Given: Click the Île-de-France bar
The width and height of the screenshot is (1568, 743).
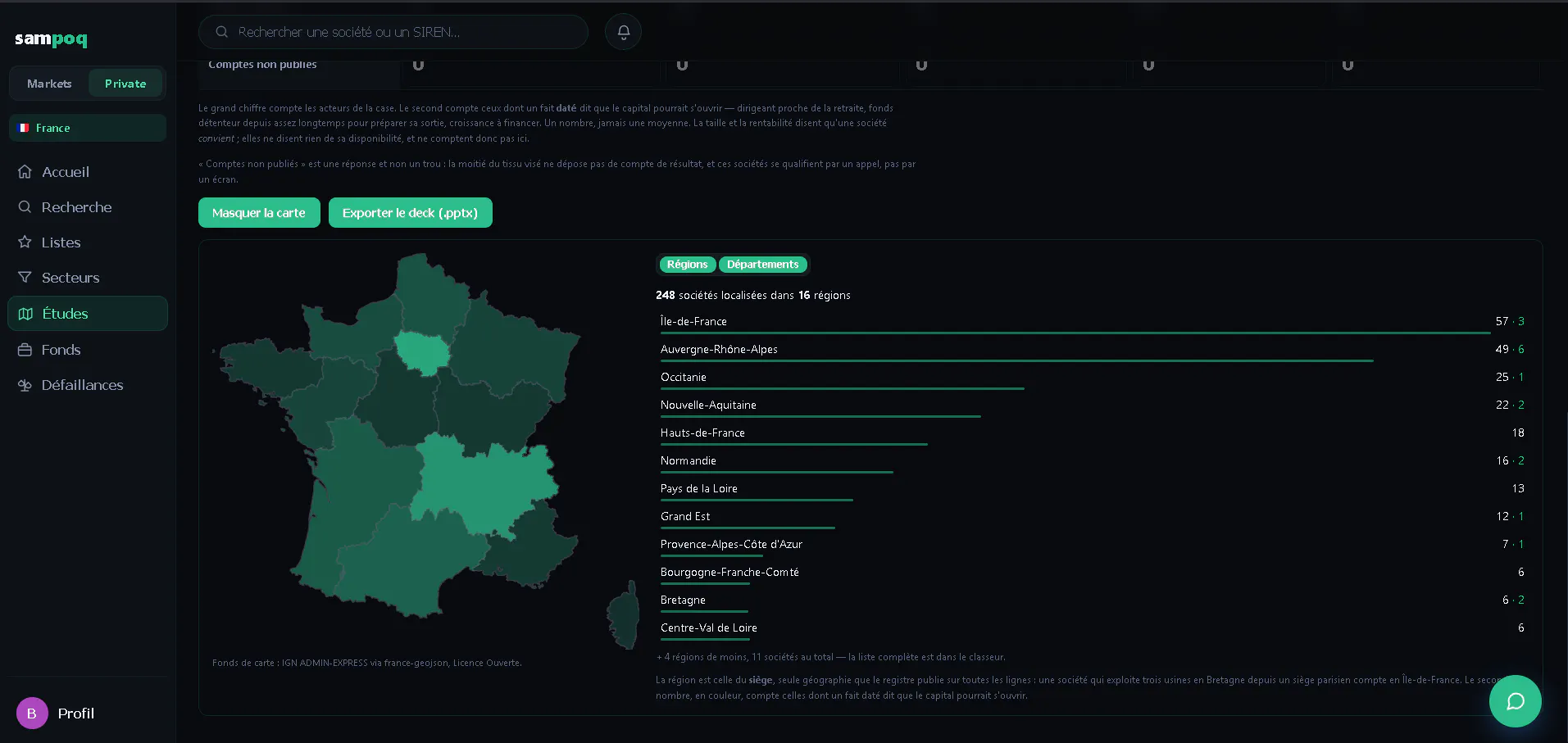Looking at the screenshot, I should [1075, 333].
